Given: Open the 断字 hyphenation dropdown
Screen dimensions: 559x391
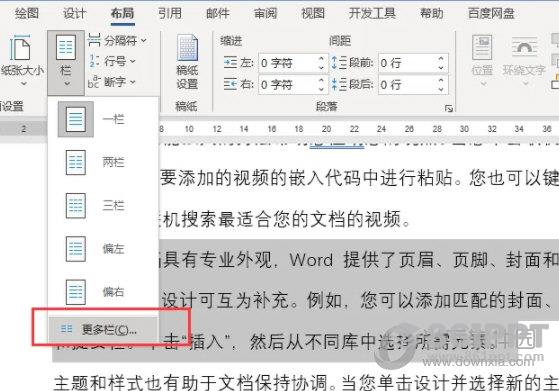Looking at the screenshot, I should pyautogui.click(x=112, y=82).
